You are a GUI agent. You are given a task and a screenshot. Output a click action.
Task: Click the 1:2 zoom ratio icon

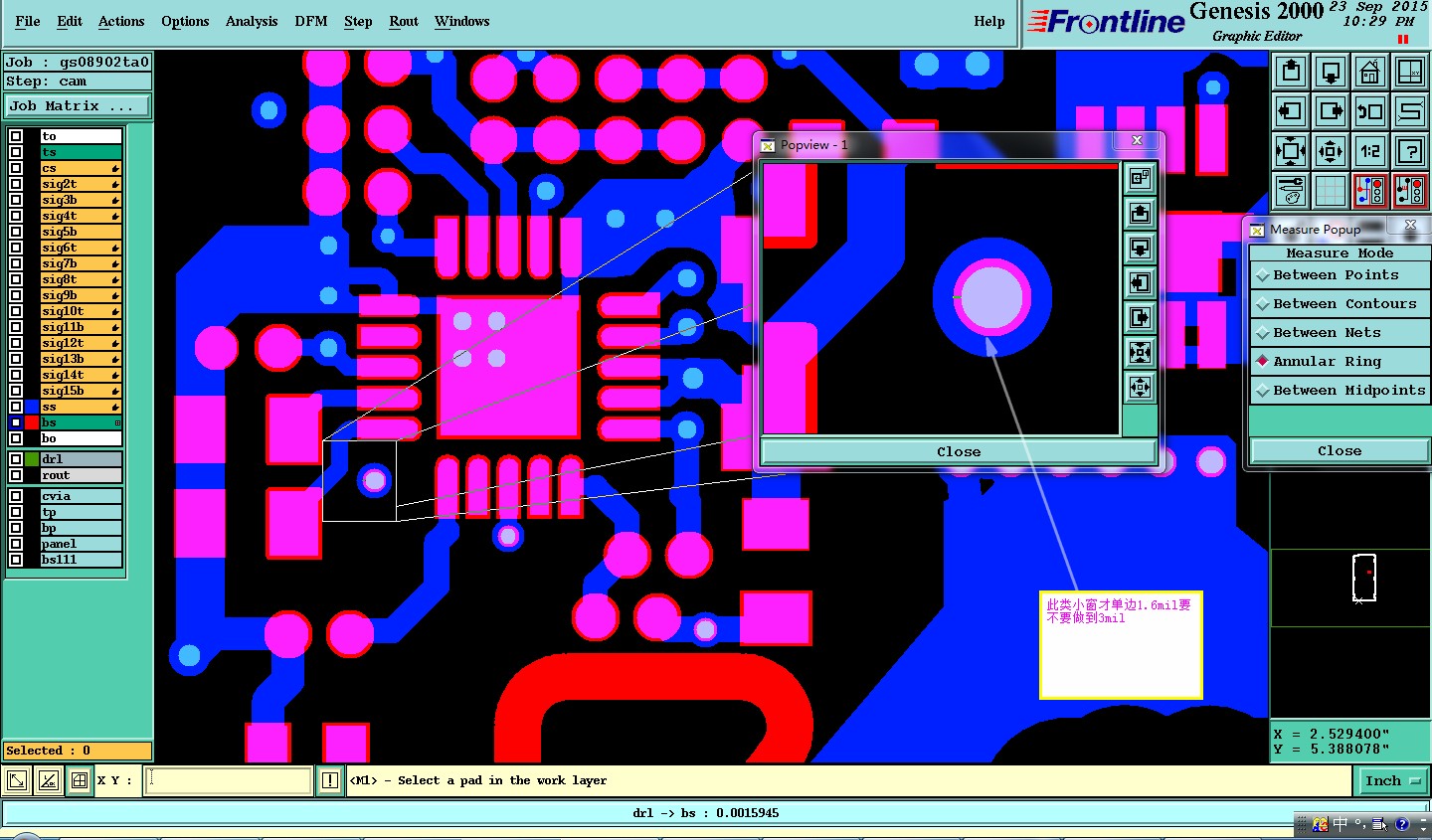1370,151
